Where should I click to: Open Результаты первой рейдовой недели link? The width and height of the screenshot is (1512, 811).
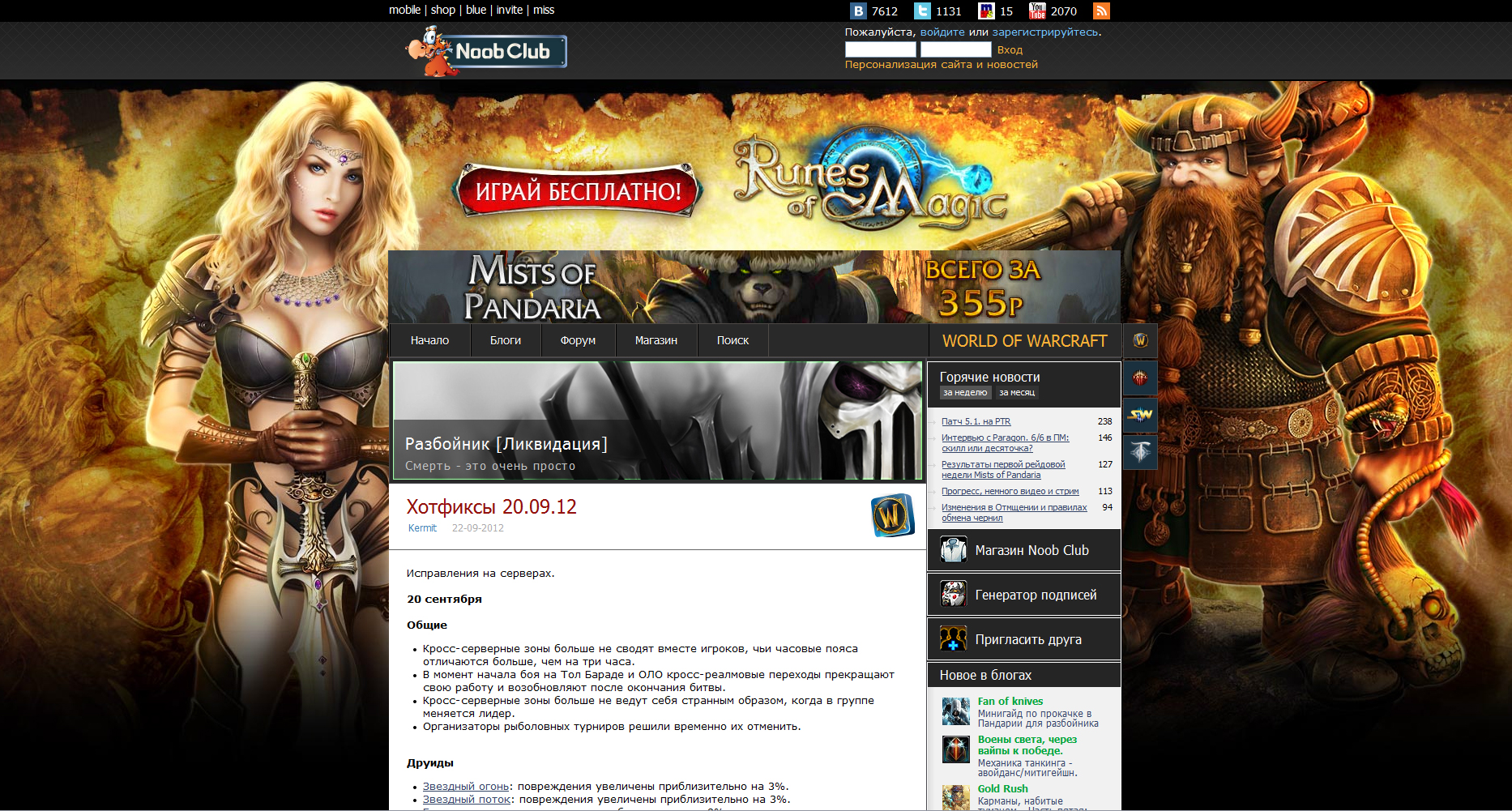tap(1003, 470)
